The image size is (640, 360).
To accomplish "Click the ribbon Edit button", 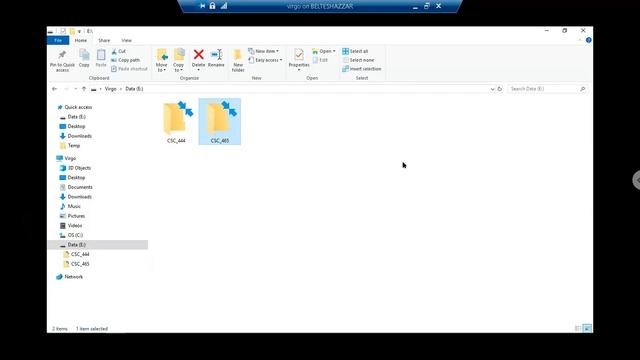I will (x=320, y=60).
